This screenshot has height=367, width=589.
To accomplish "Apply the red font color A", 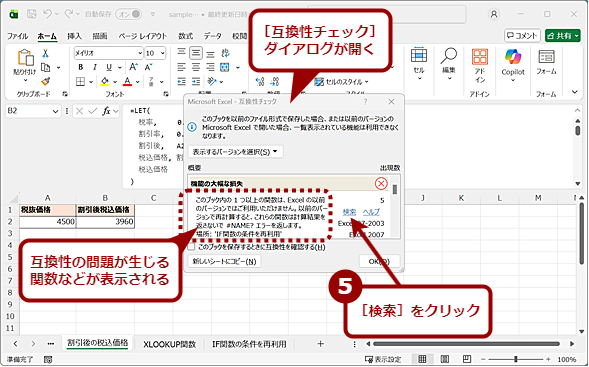I will (127, 82).
